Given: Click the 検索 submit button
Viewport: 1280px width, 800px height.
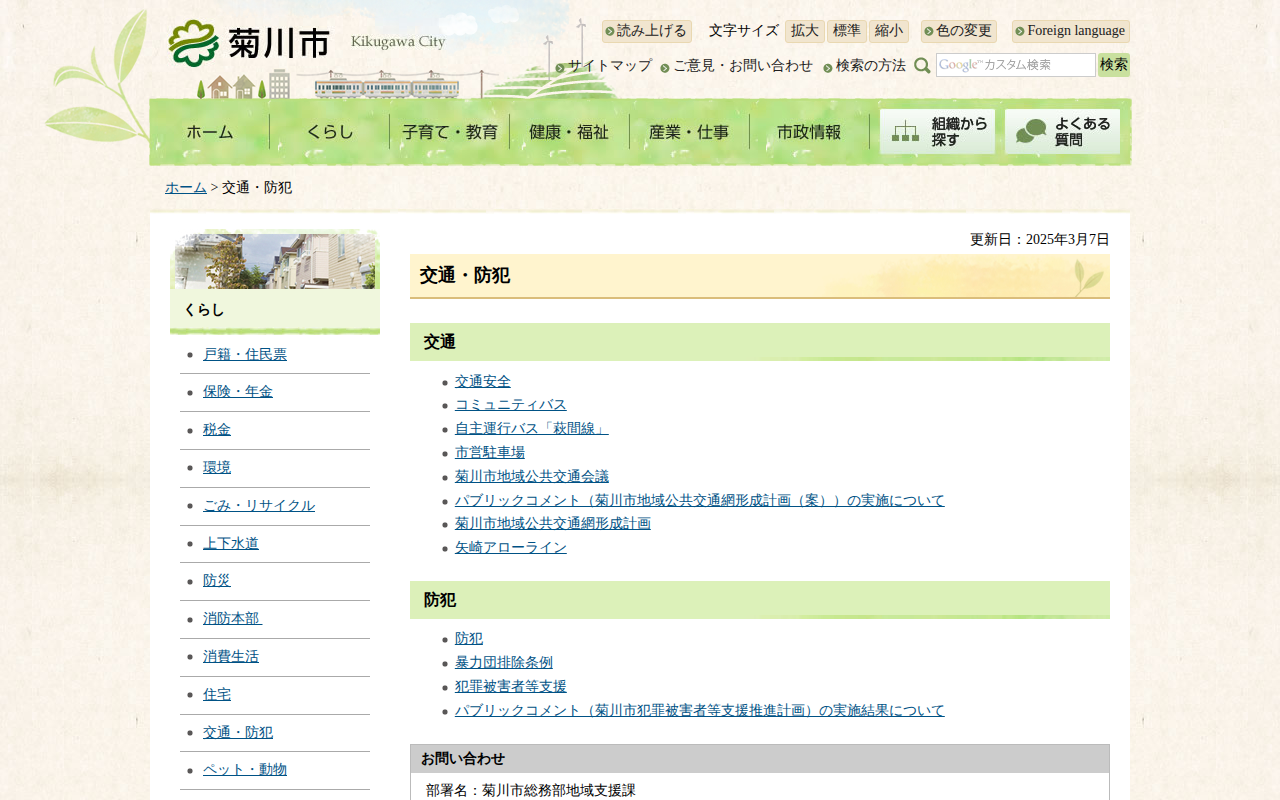Looking at the screenshot, I should pos(1114,65).
